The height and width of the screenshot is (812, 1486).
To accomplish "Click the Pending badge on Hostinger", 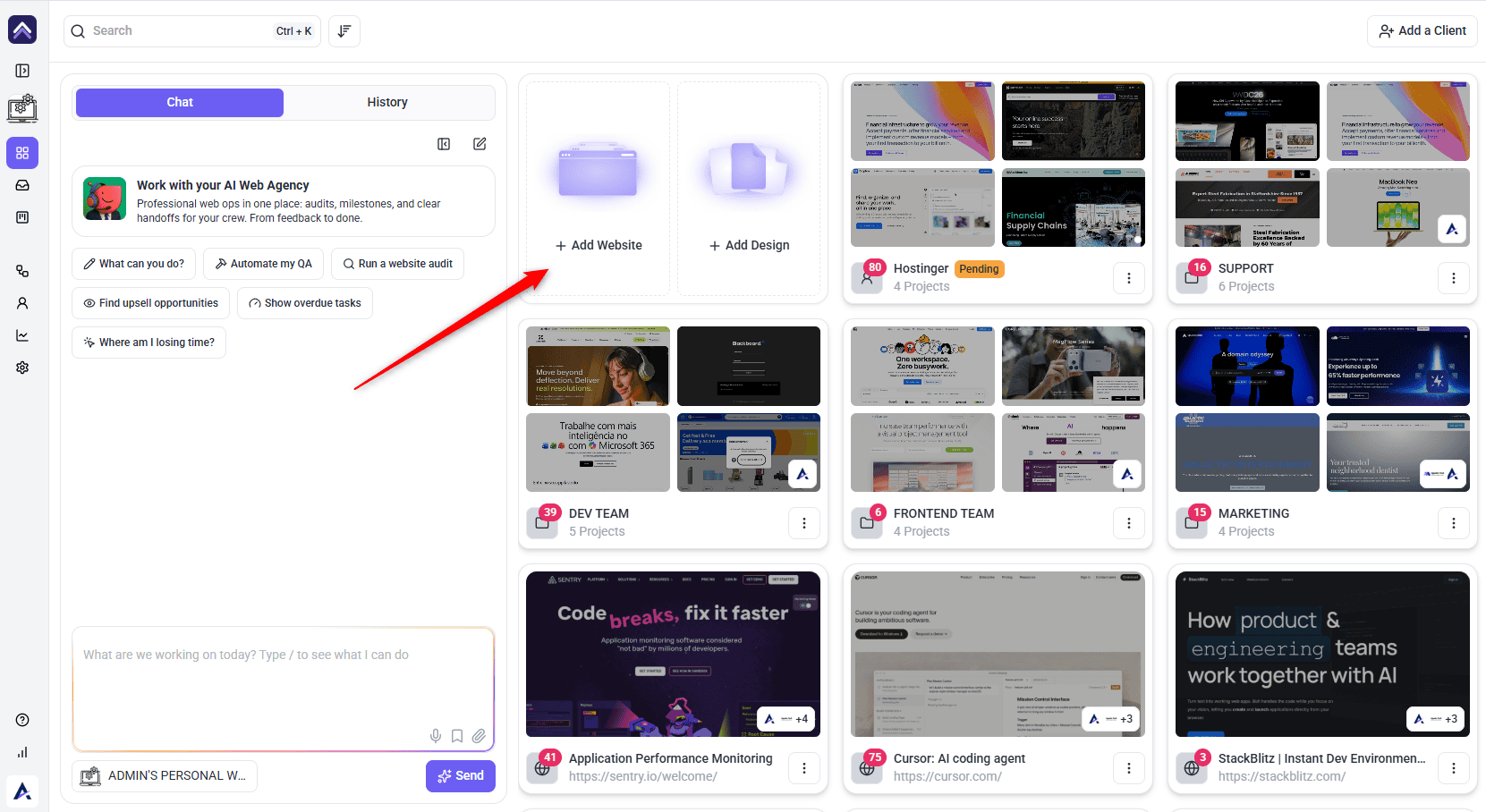I will pyautogui.click(x=980, y=269).
